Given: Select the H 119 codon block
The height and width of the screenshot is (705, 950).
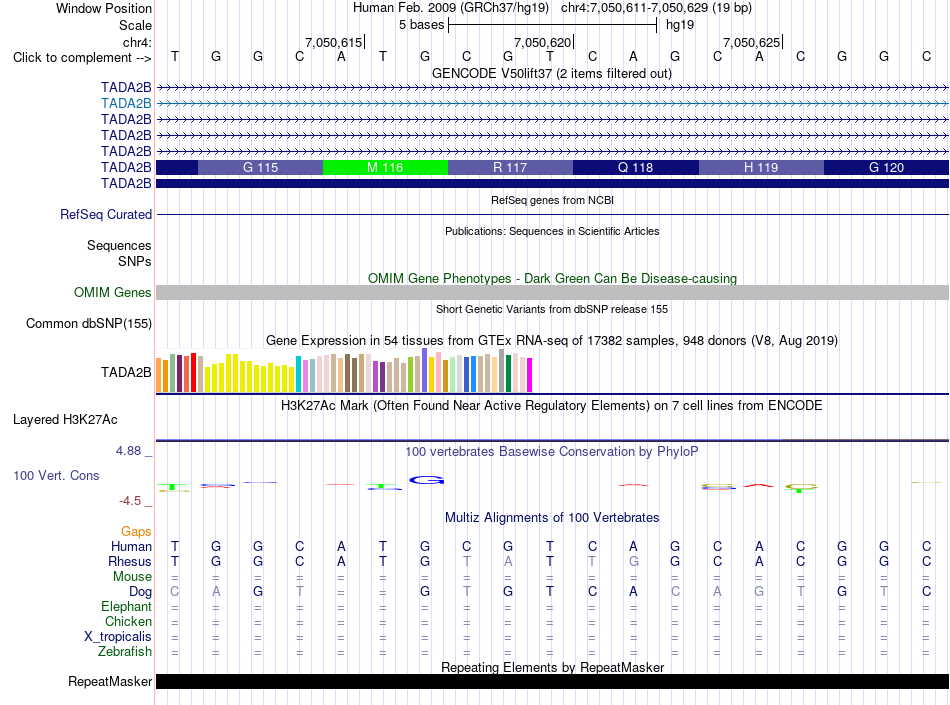Looking at the screenshot, I should point(761,167).
